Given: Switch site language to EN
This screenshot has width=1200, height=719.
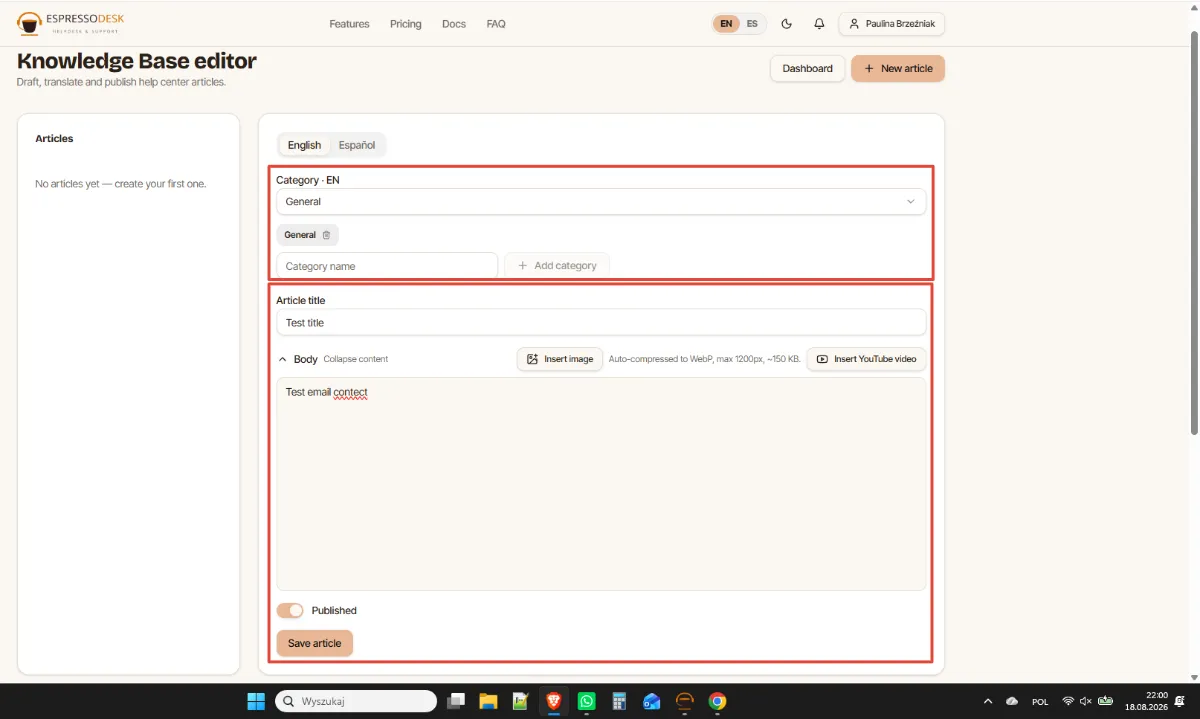Looking at the screenshot, I should (x=726, y=24).
